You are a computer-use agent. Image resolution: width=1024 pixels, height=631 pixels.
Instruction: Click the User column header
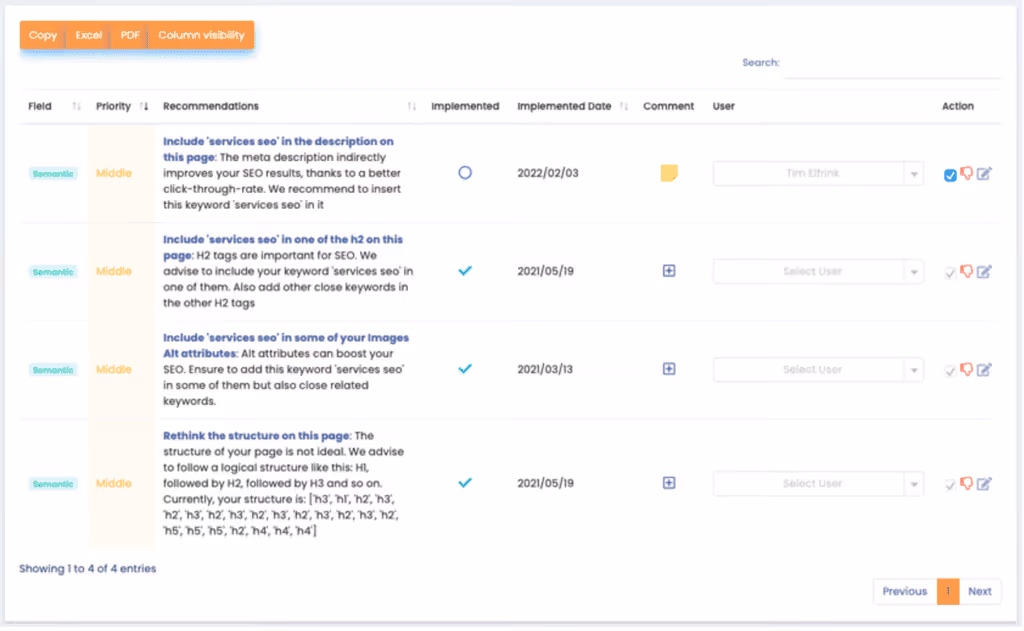(x=724, y=106)
